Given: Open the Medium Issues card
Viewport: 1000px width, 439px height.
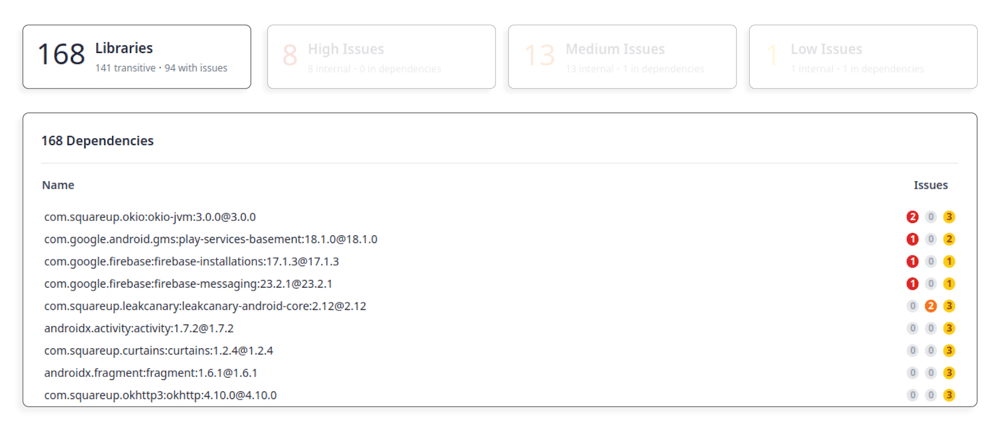Looking at the screenshot, I should point(622,57).
